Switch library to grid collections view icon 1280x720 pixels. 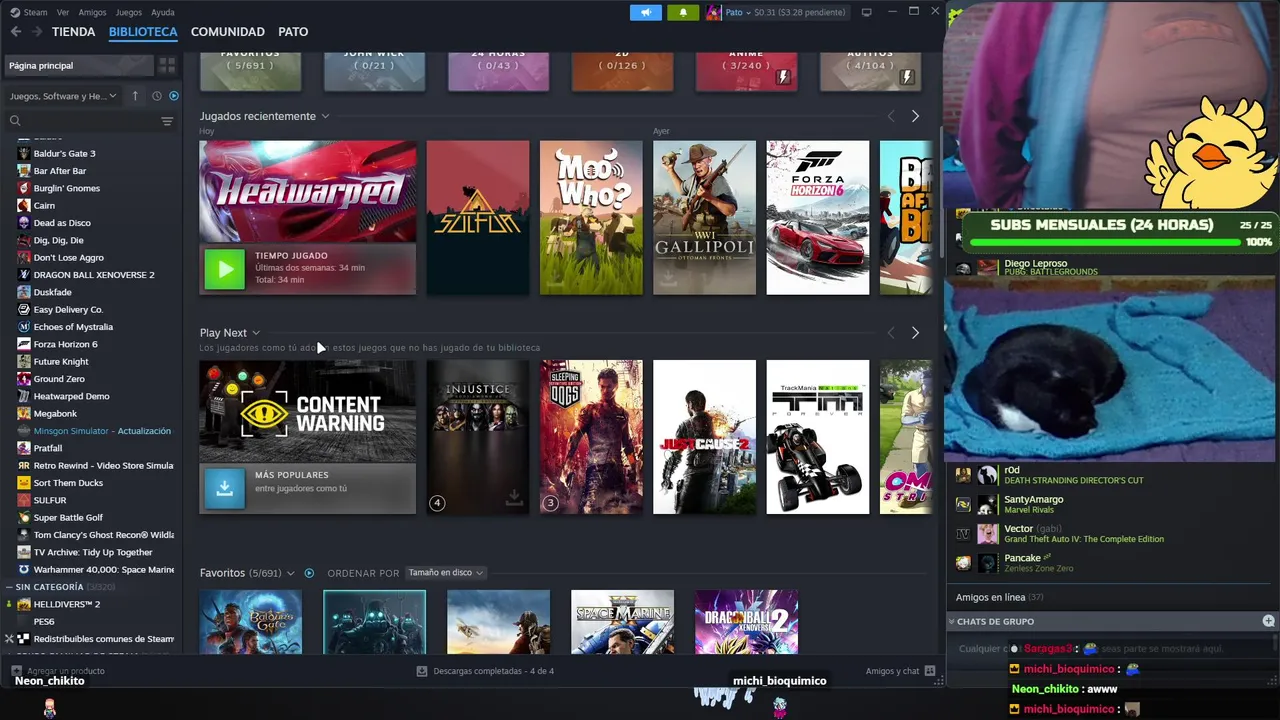[x=167, y=65]
